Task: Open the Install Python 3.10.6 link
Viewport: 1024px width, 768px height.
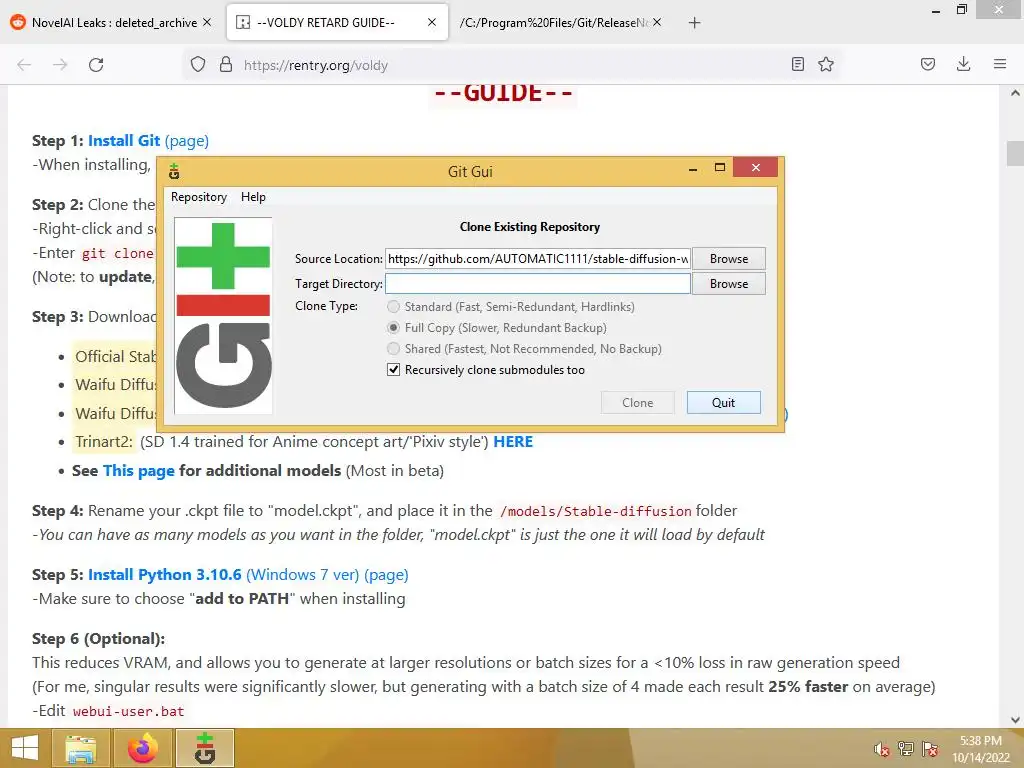Action: click(165, 575)
